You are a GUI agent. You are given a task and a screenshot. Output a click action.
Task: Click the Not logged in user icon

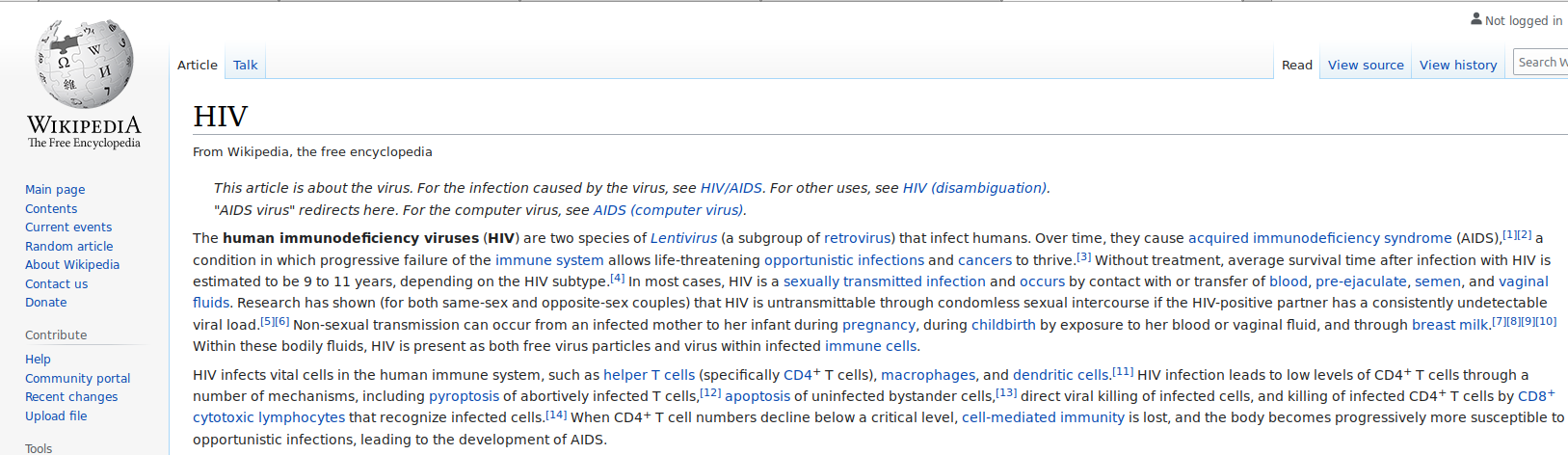click(1476, 19)
